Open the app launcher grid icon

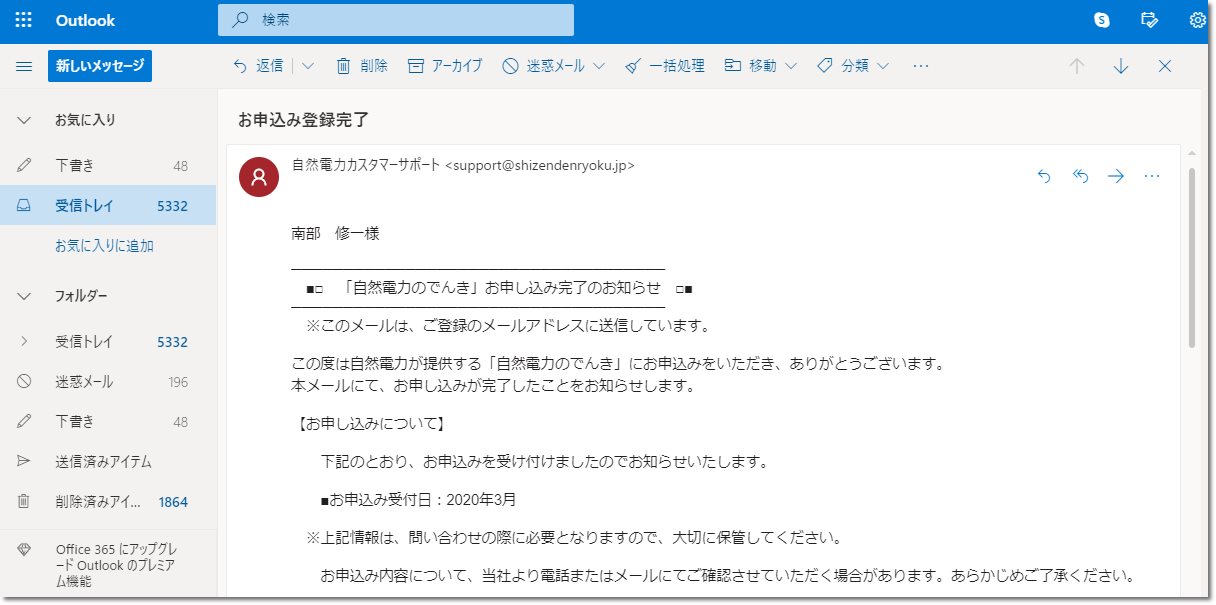coord(23,20)
